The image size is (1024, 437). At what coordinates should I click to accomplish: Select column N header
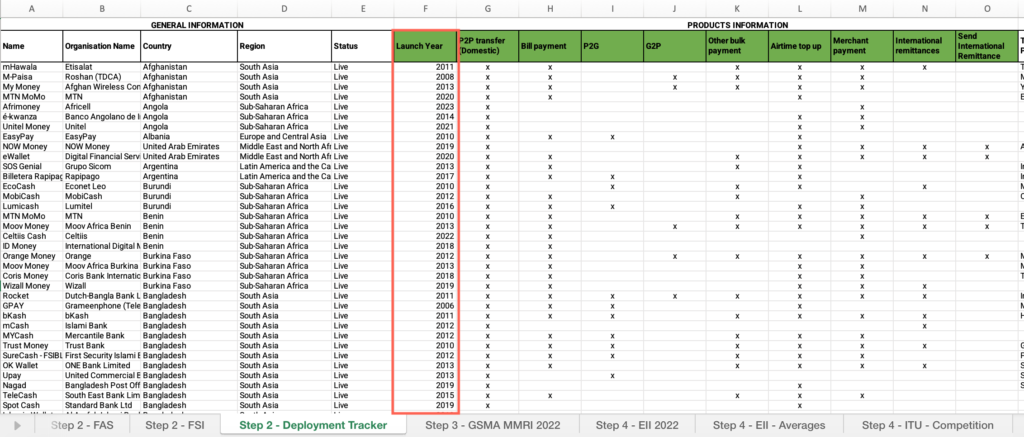coord(924,8)
